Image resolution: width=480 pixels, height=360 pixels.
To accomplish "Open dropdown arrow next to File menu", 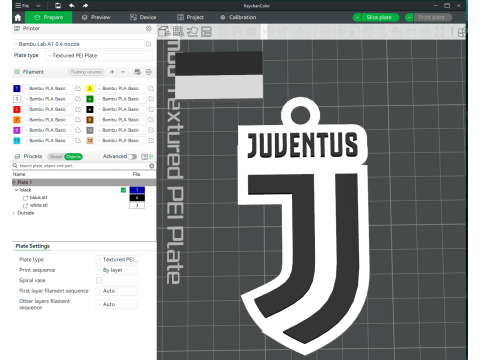I will tap(38, 6).
